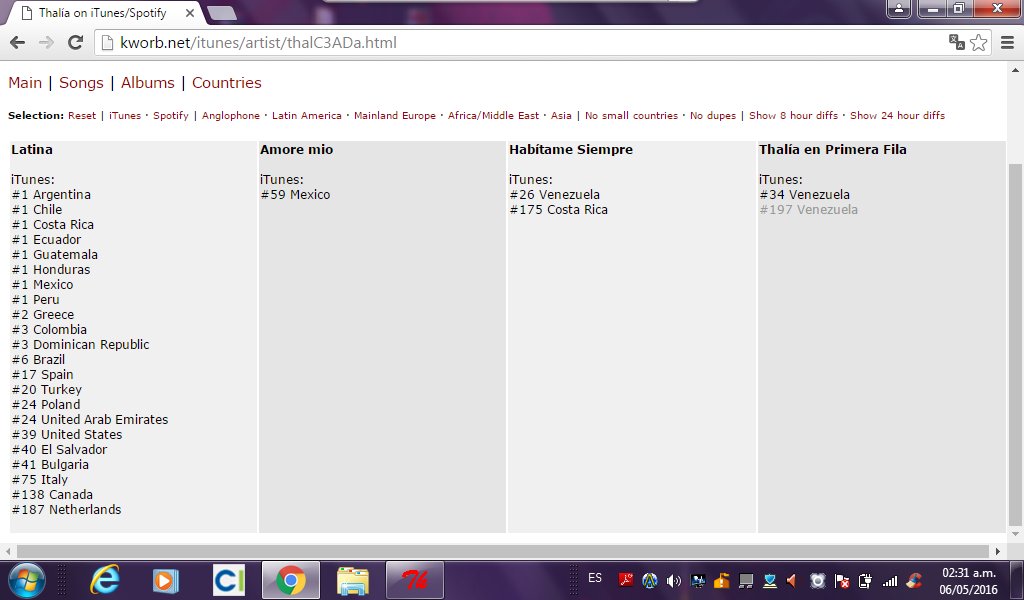1024x600 pixels.
Task: Click the scroll right arrow
Action: point(997,552)
